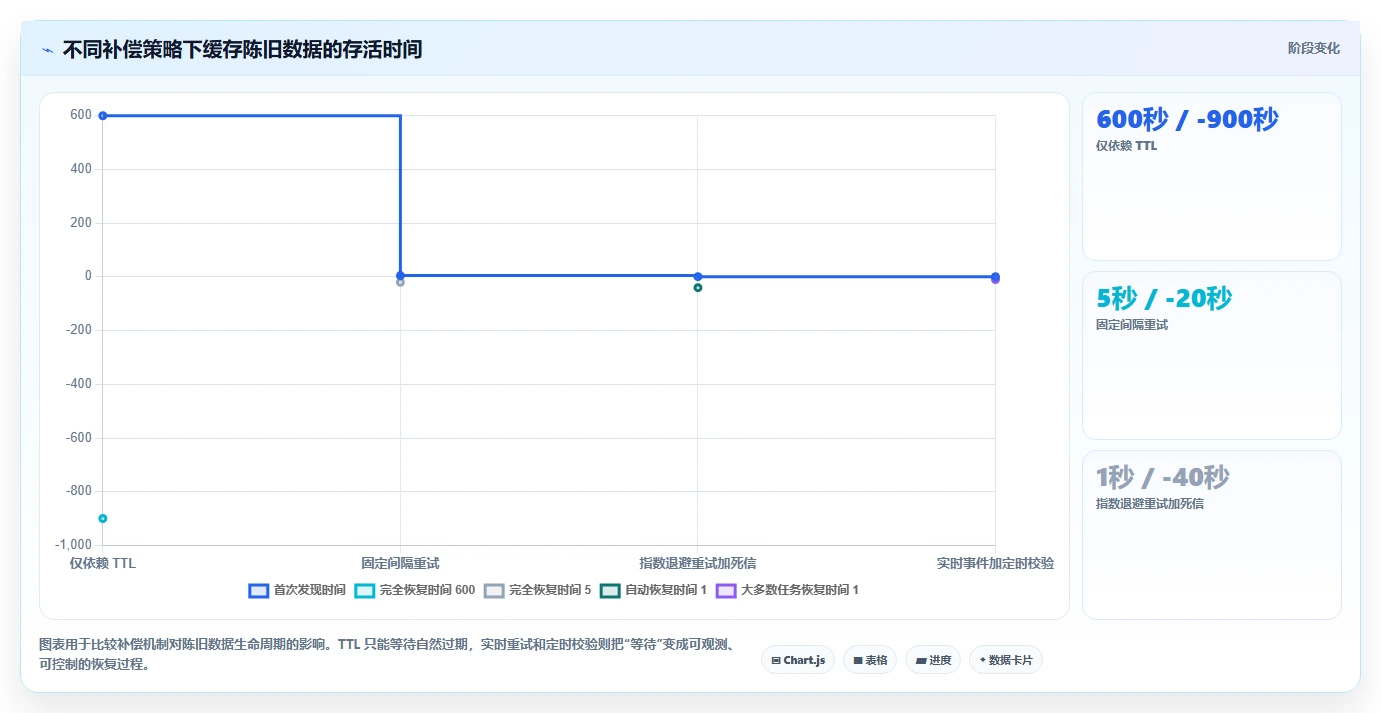
Task: Click the 400 y-axis tick label
Action: coord(81,169)
